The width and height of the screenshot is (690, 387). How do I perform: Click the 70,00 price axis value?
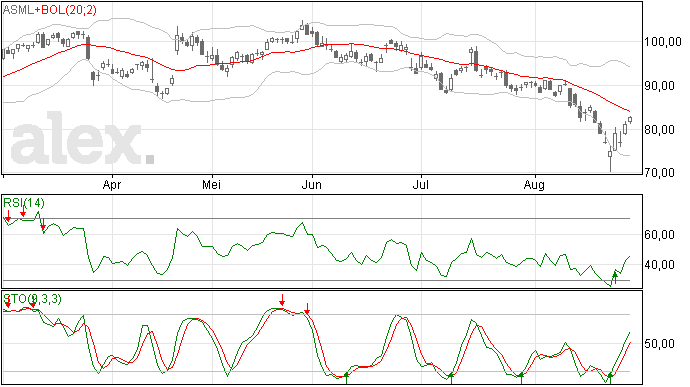tap(659, 173)
